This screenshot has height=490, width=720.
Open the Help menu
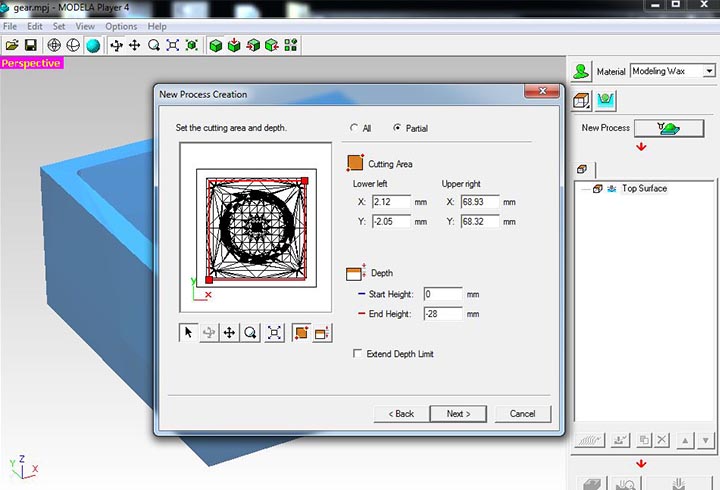pyautogui.click(x=157, y=26)
